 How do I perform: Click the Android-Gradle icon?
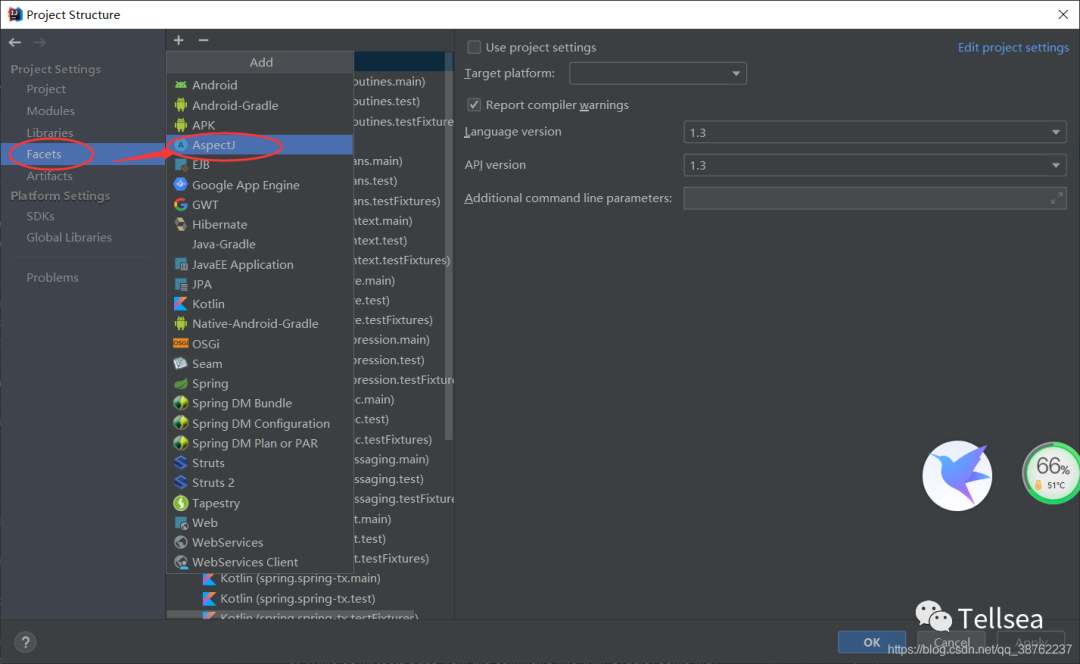click(180, 105)
